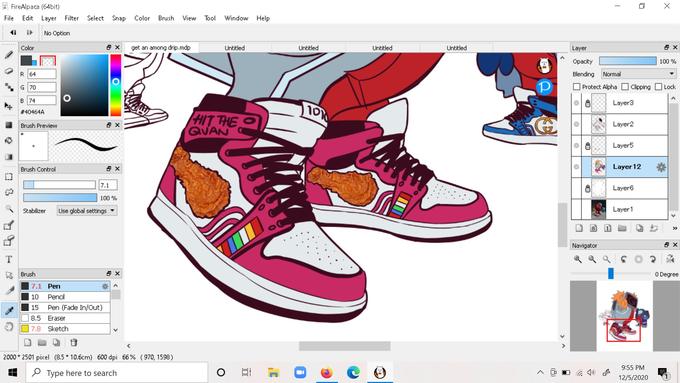This screenshot has height=383, width=680.
Task: Click transparent color swatch in Color panel
Action: 48,61
